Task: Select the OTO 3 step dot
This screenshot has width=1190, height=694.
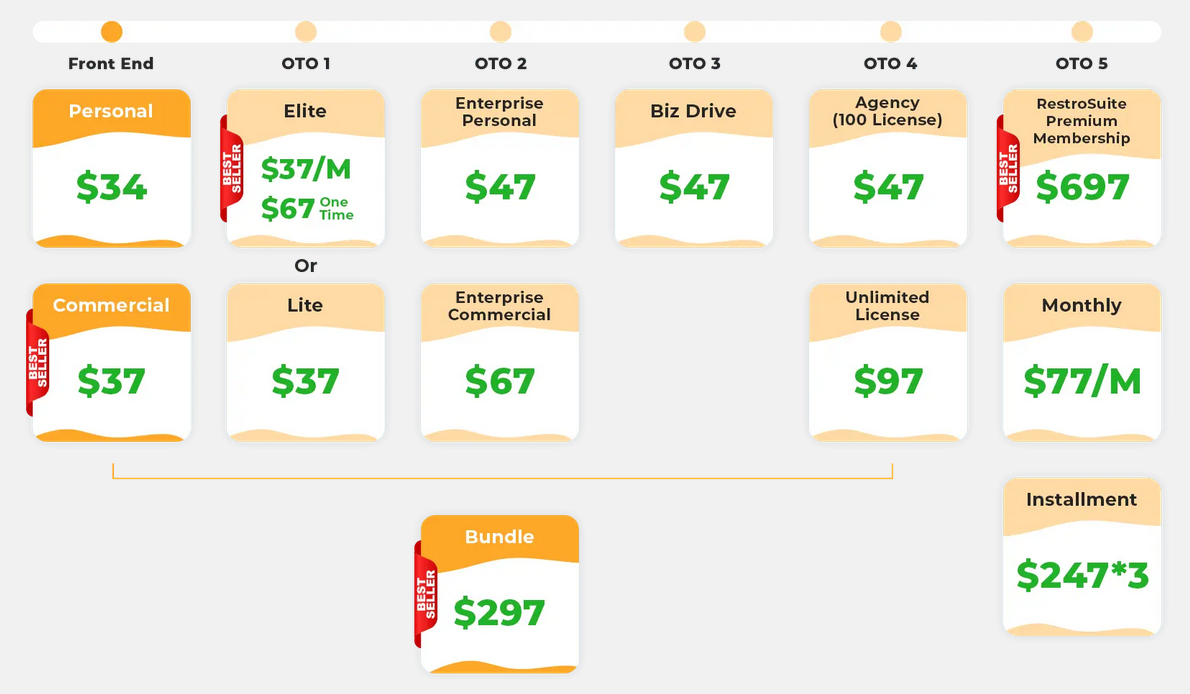Action: tap(694, 32)
